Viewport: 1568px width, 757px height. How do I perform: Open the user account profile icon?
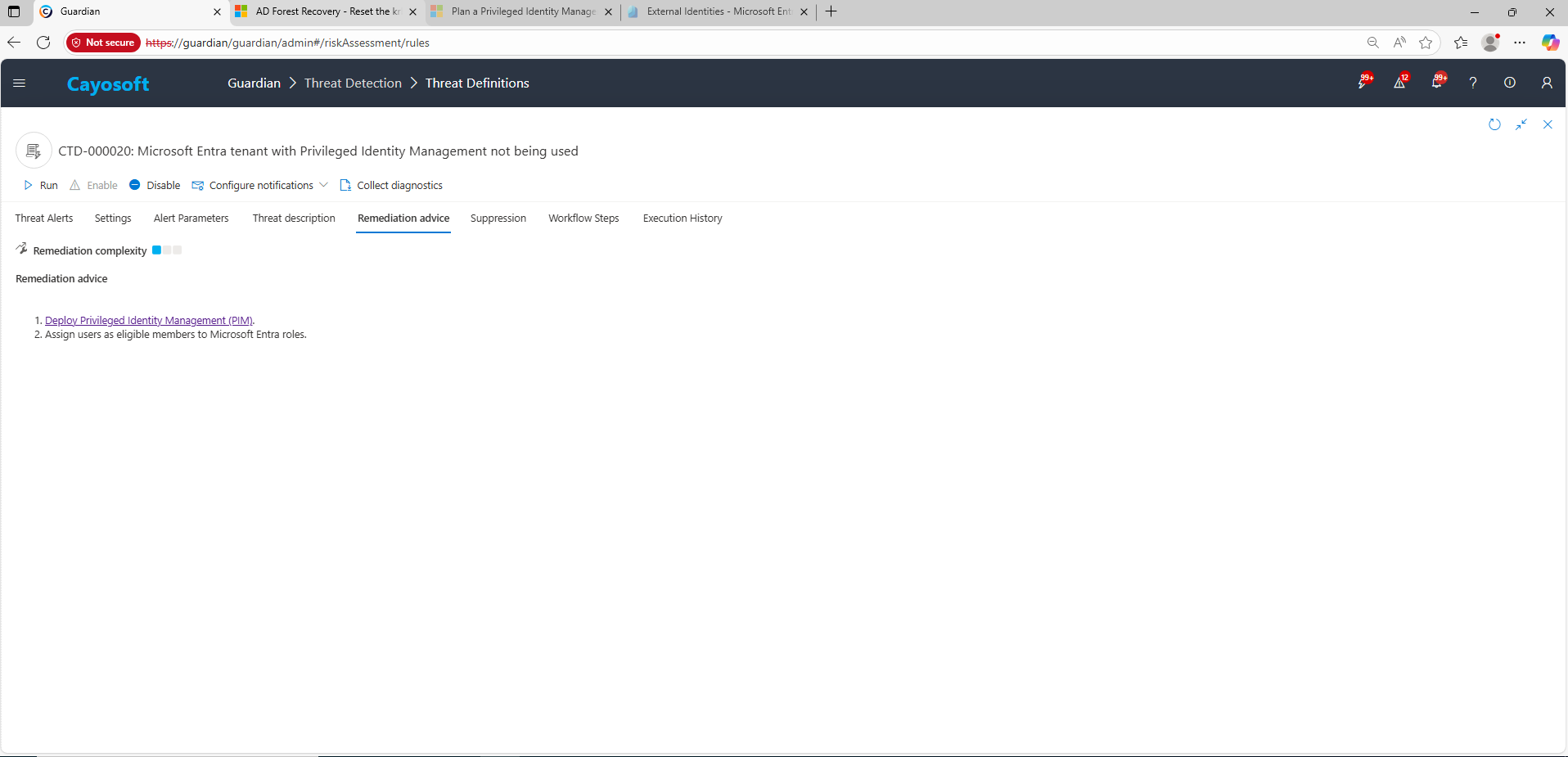tap(1547, 83)
